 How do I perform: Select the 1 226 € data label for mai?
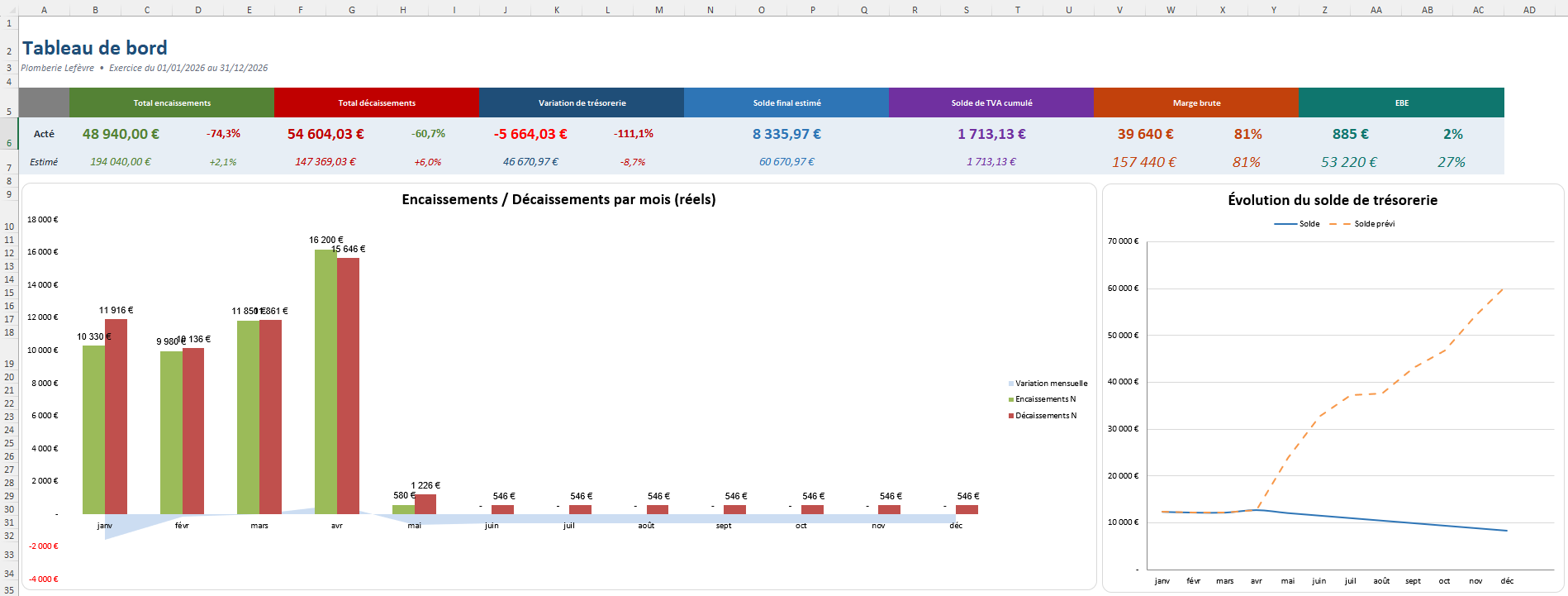tap(425, 485)
